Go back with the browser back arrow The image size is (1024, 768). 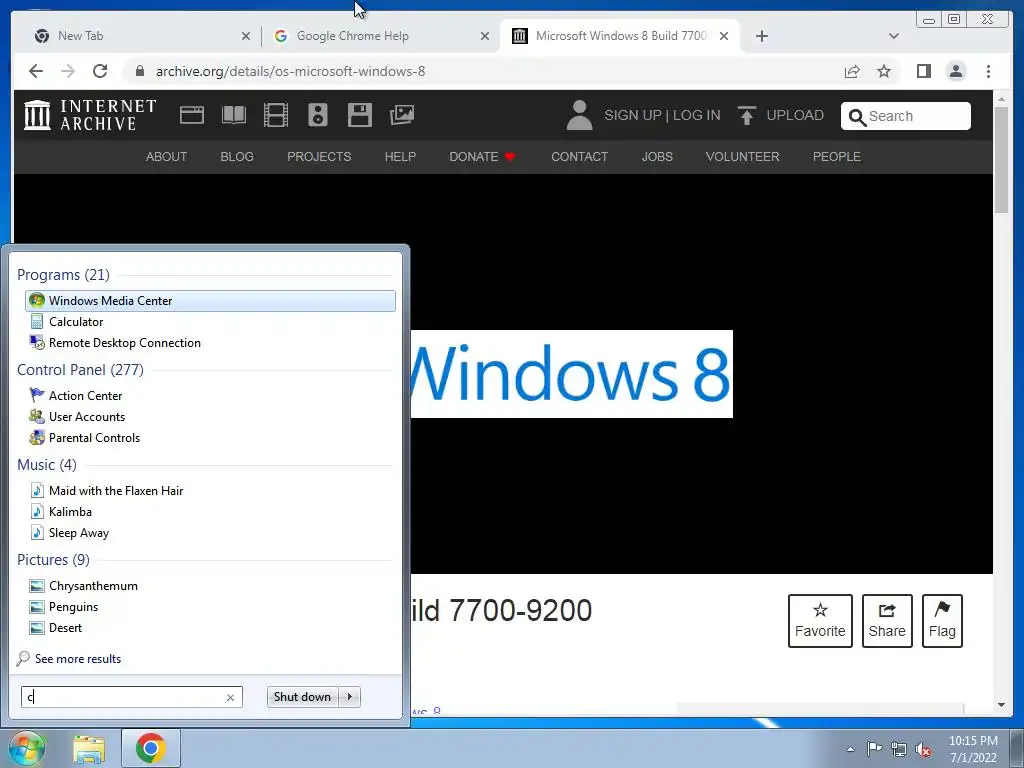pyautogui.click(x=36, y=71)
